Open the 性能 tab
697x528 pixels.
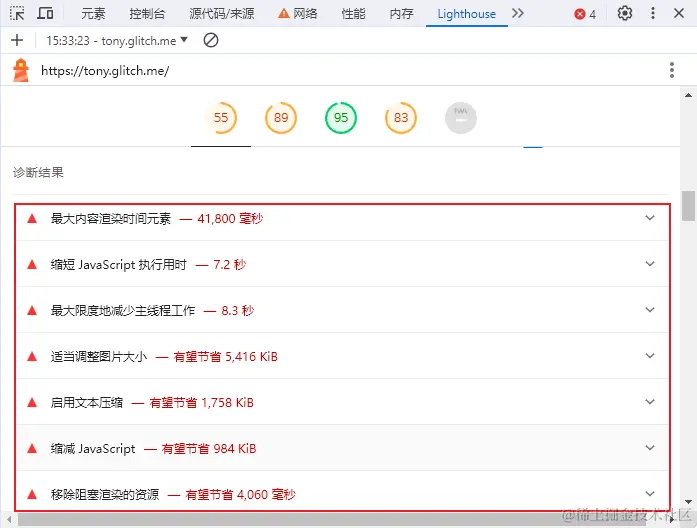click(353, 14)
